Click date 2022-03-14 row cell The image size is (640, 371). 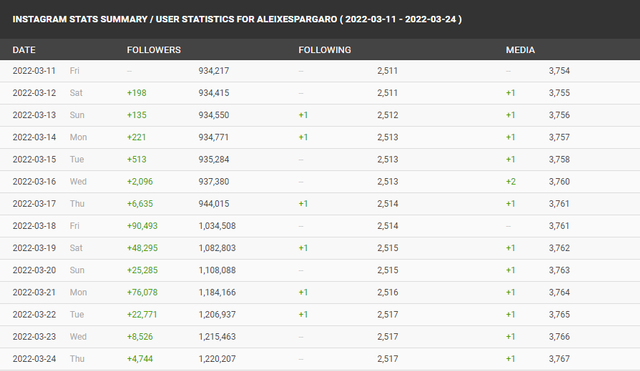point(34,137)
